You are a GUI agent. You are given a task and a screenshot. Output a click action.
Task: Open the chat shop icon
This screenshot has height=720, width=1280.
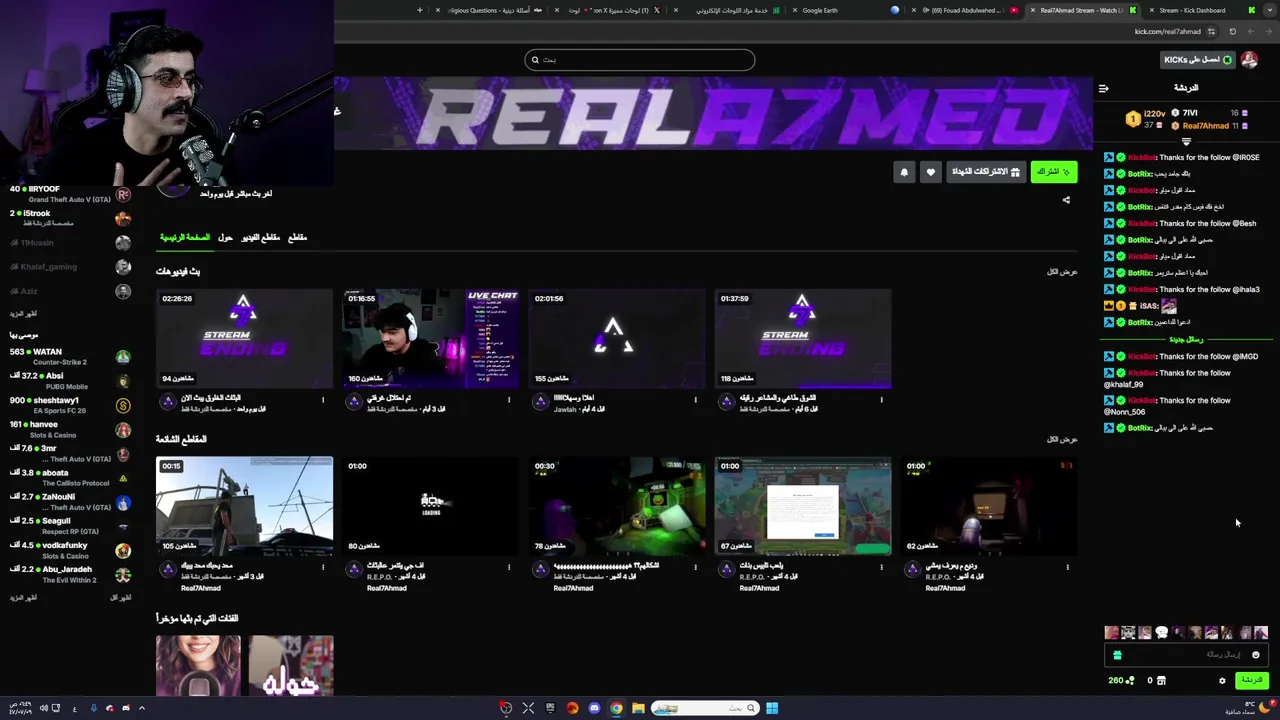tap(1161, 680)
